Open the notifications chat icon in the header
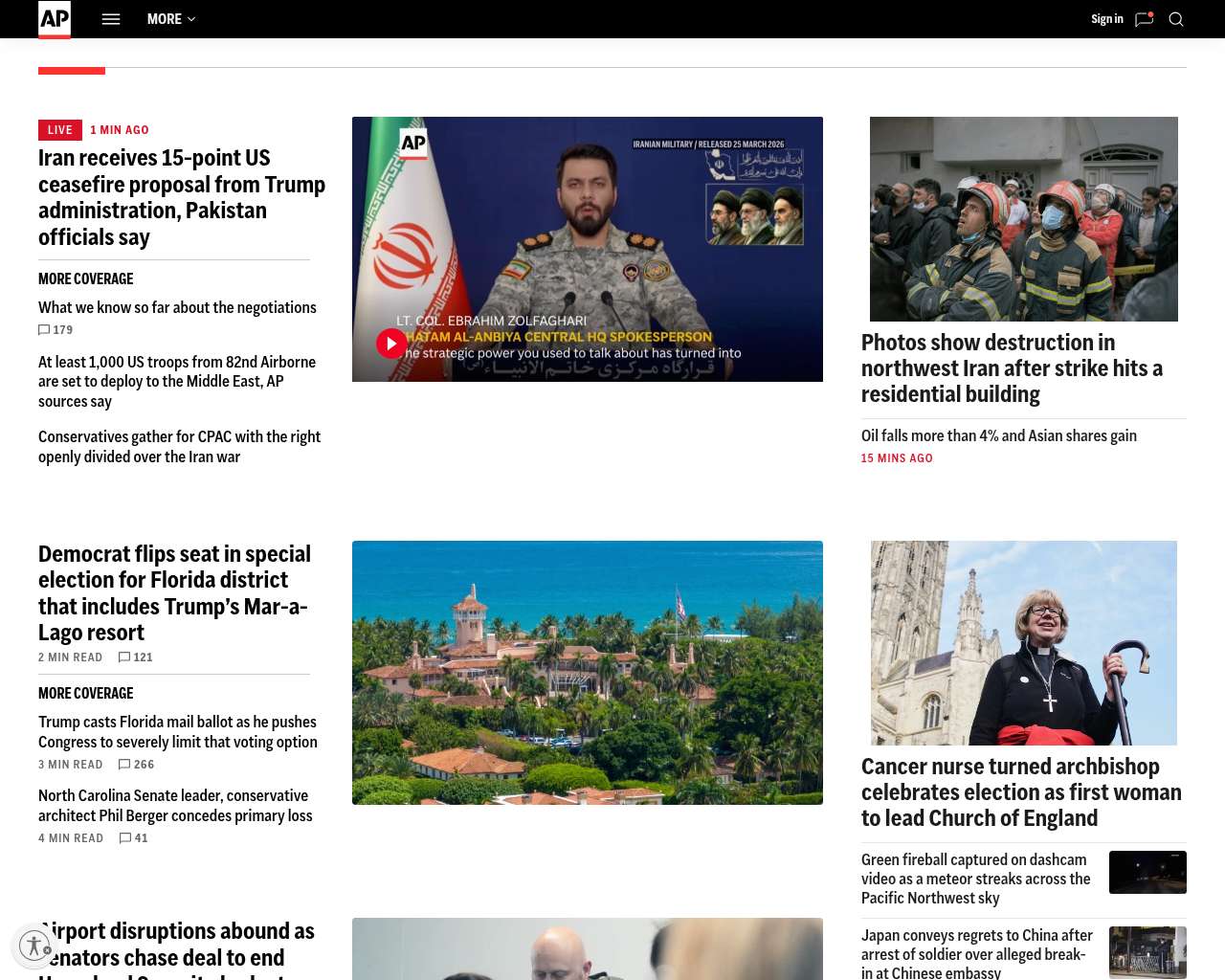 pos(1144,19)
